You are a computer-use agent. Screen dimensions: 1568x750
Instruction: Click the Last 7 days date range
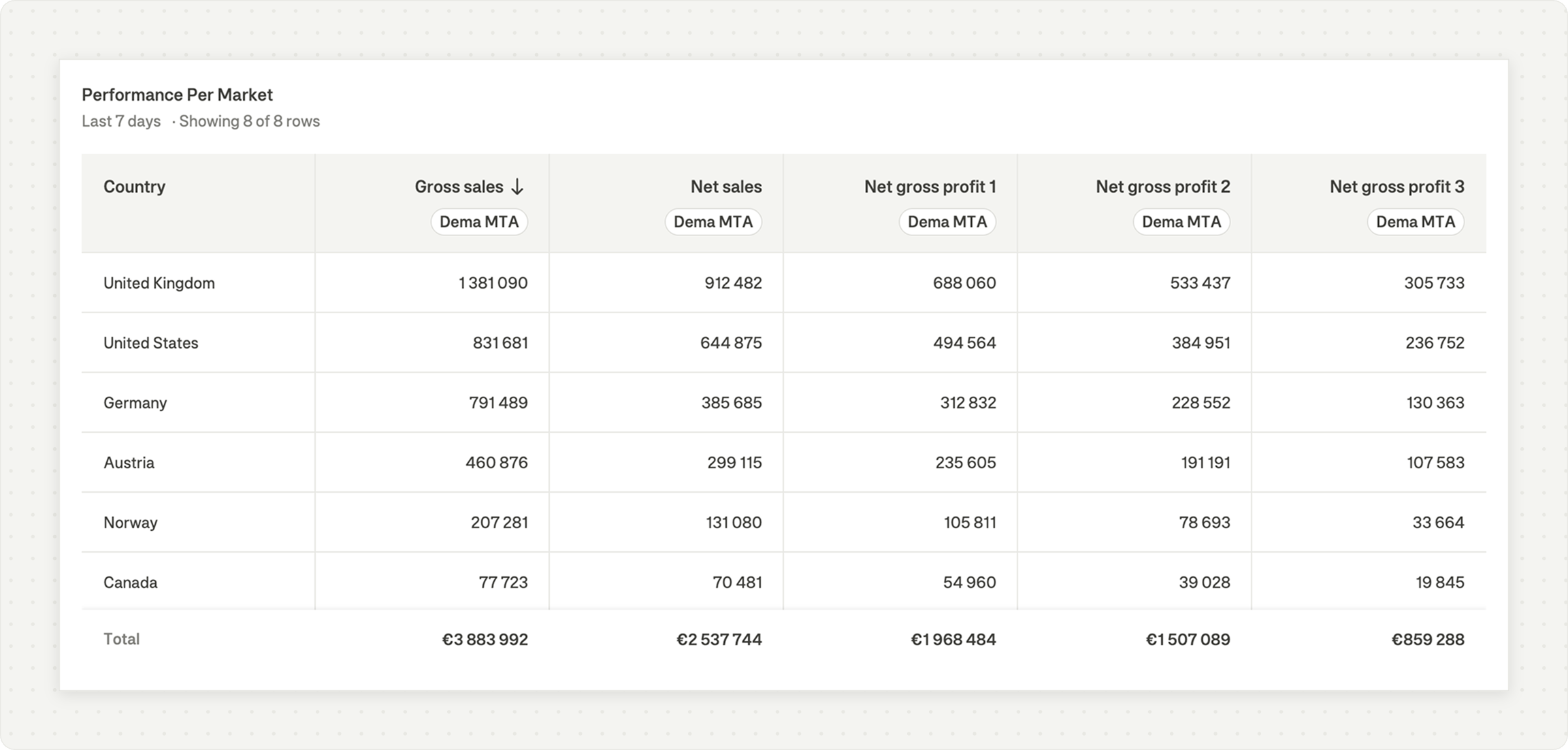121,121
